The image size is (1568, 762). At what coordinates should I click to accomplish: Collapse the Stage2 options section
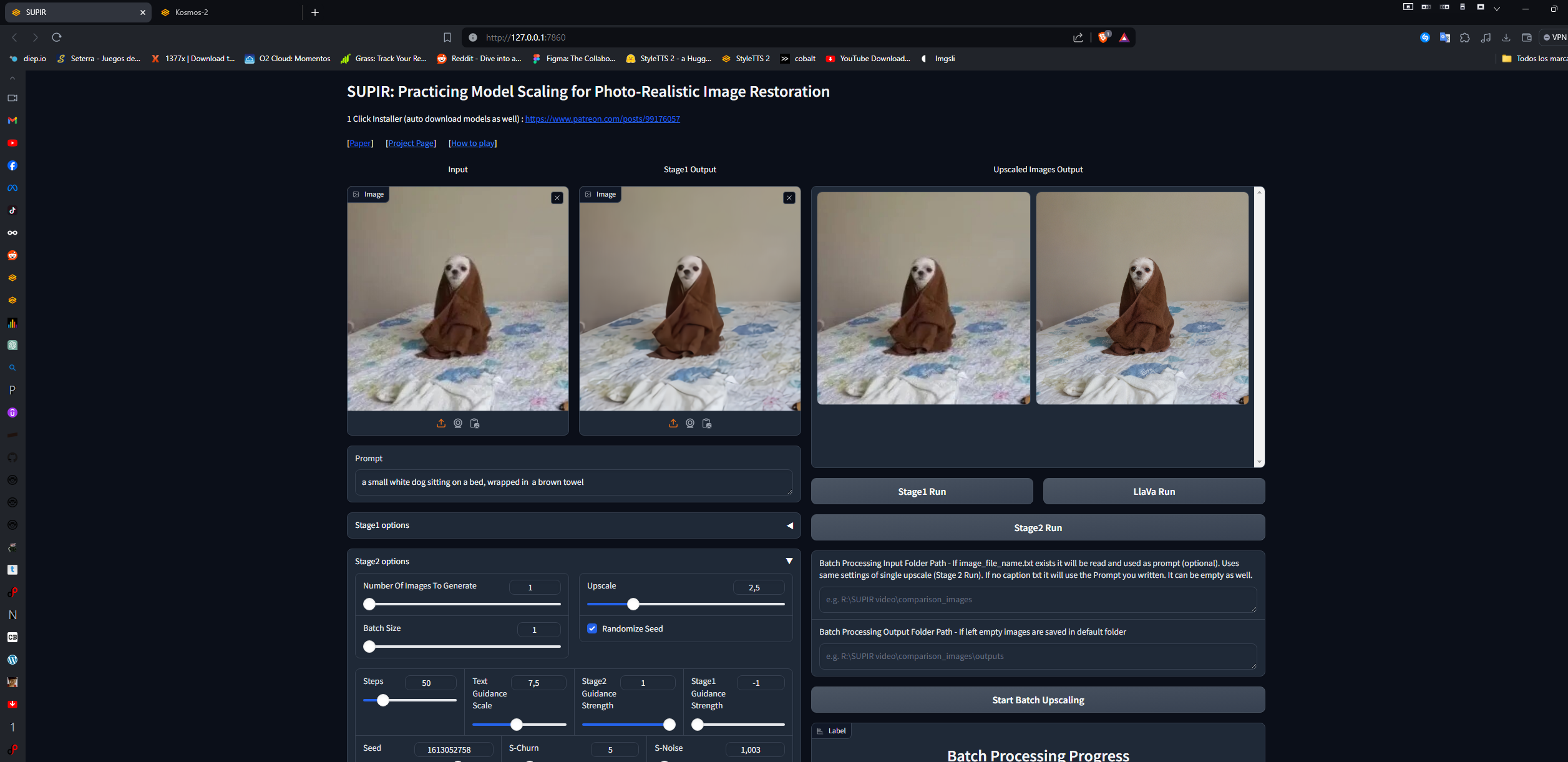[x=789, y=561]
